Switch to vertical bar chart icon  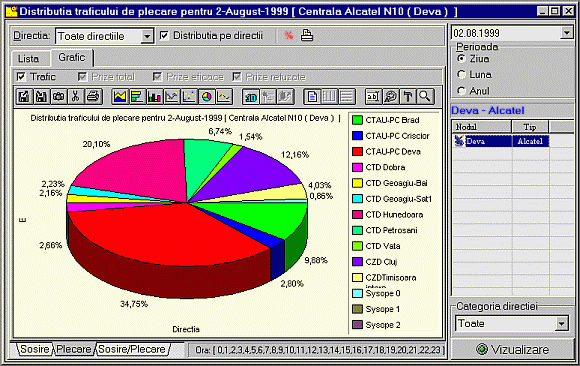[x=154, y=97]
